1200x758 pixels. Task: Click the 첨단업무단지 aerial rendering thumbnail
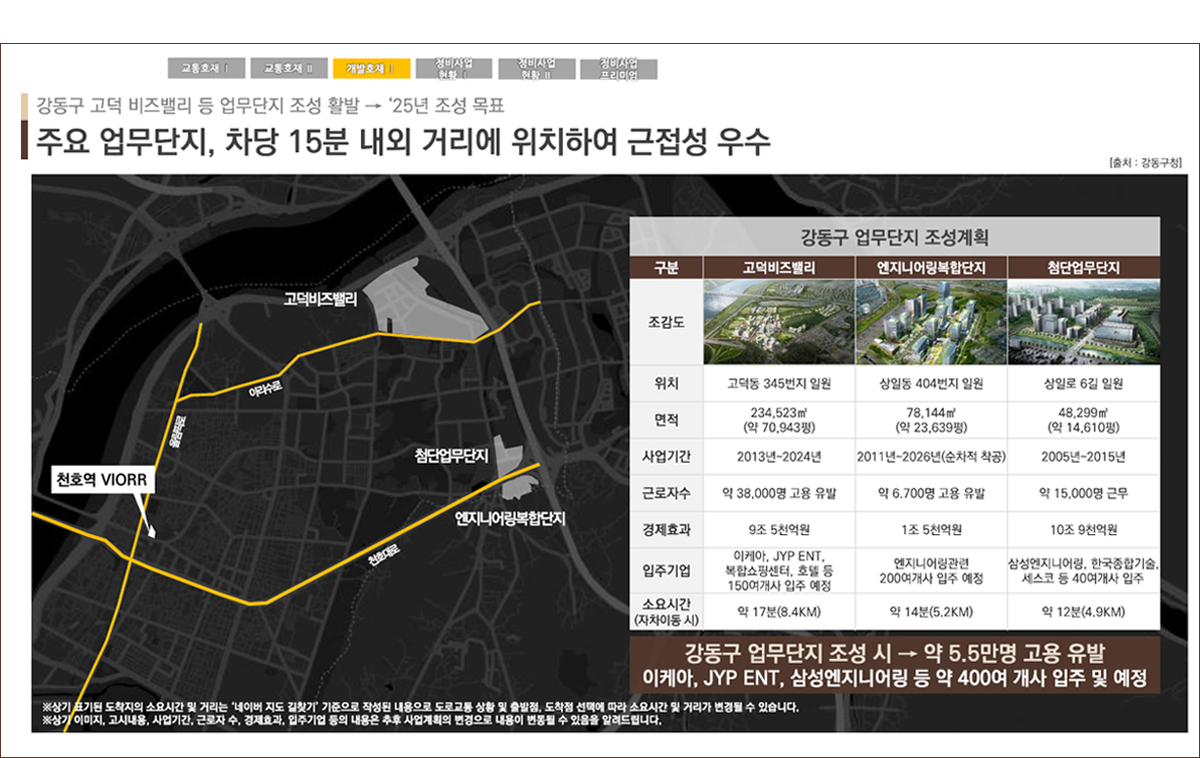coord(1084,322)
